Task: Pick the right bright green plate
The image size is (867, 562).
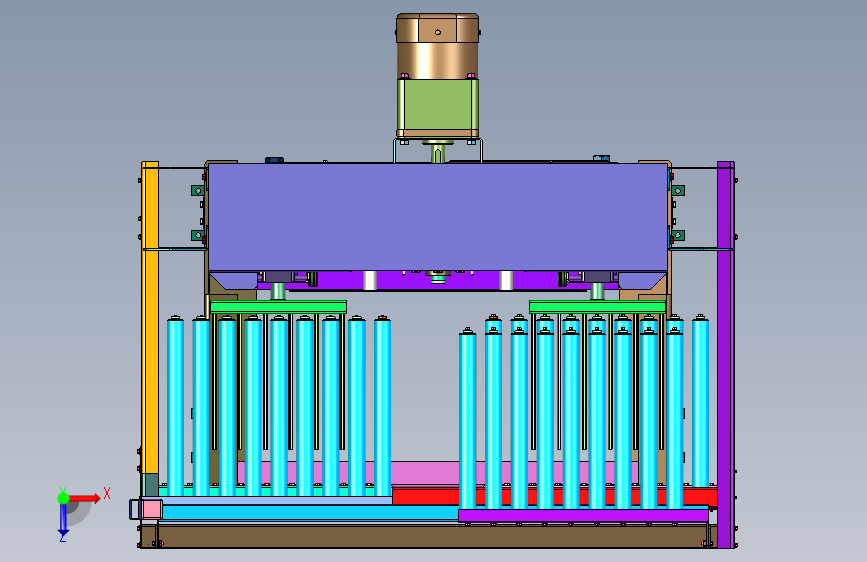Action: coord(597,307)
